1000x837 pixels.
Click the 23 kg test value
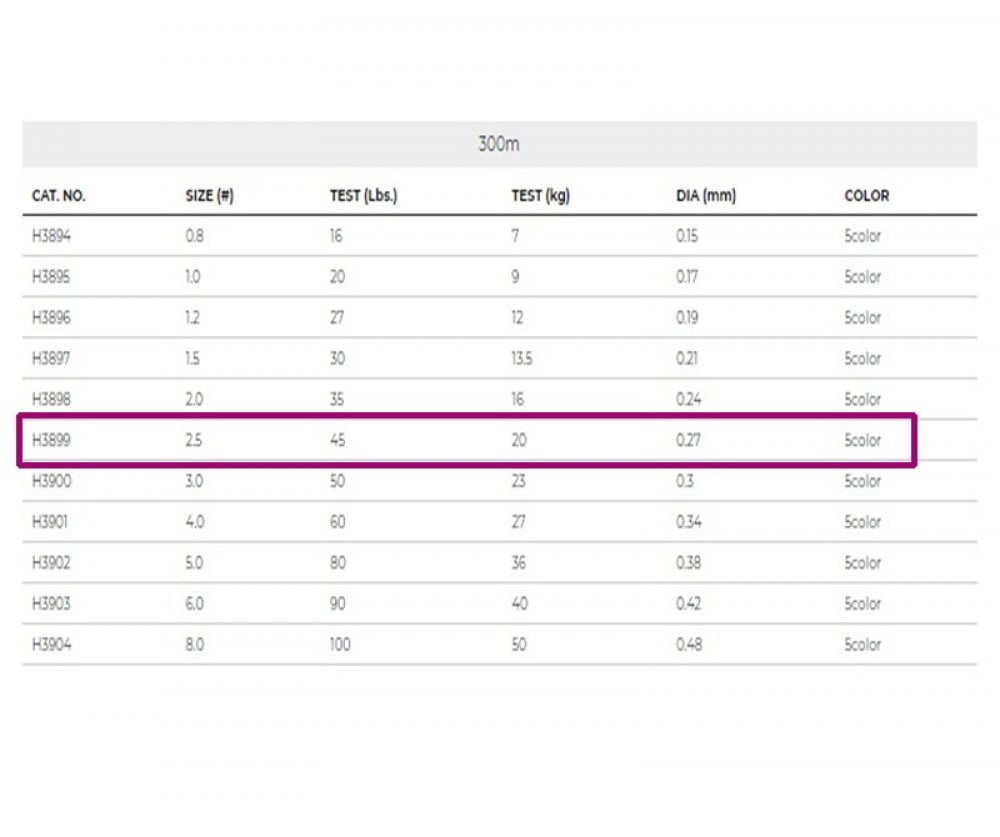pyautogui.click(x=519, y=481)
